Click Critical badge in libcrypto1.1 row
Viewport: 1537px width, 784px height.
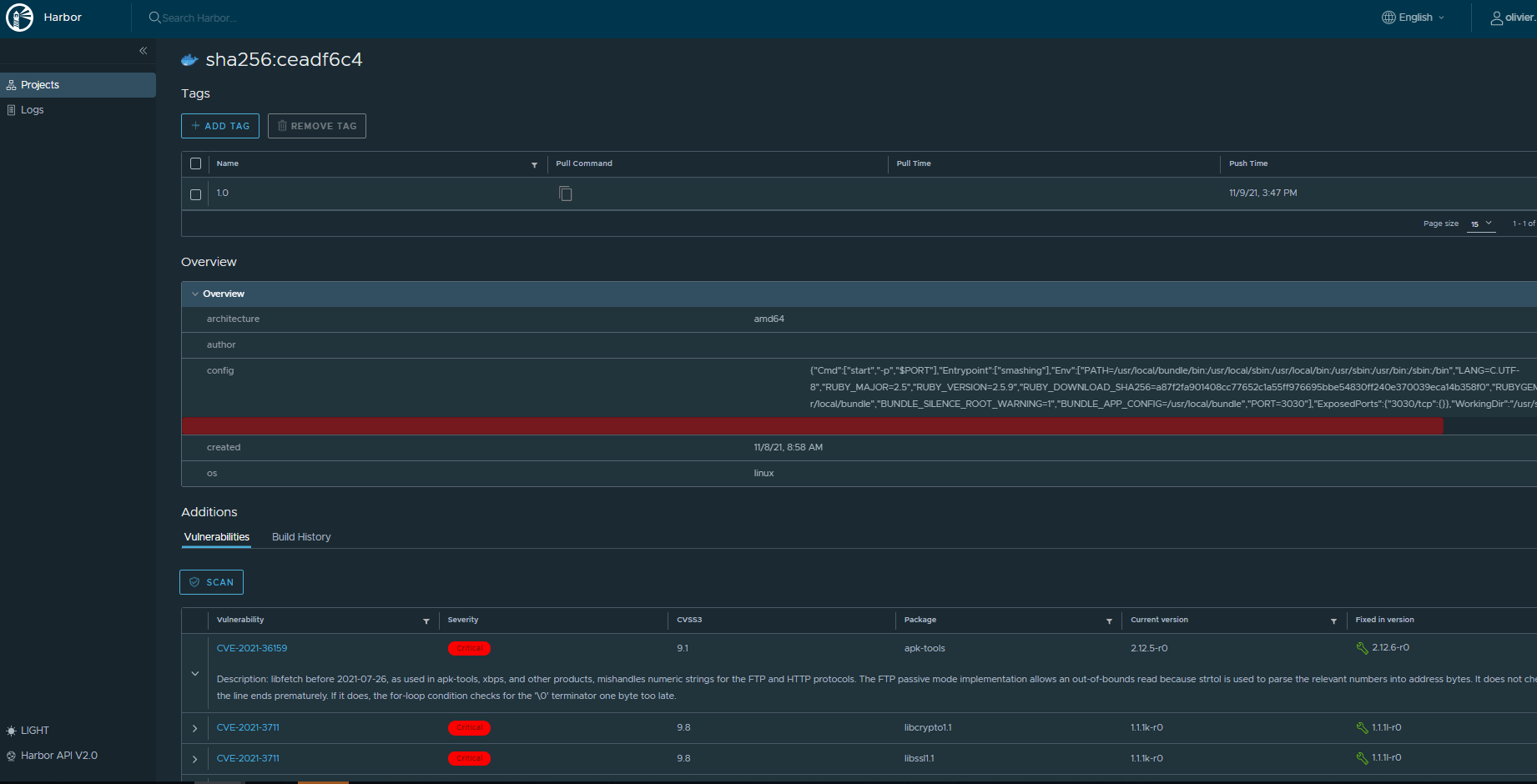click(469, 727)
